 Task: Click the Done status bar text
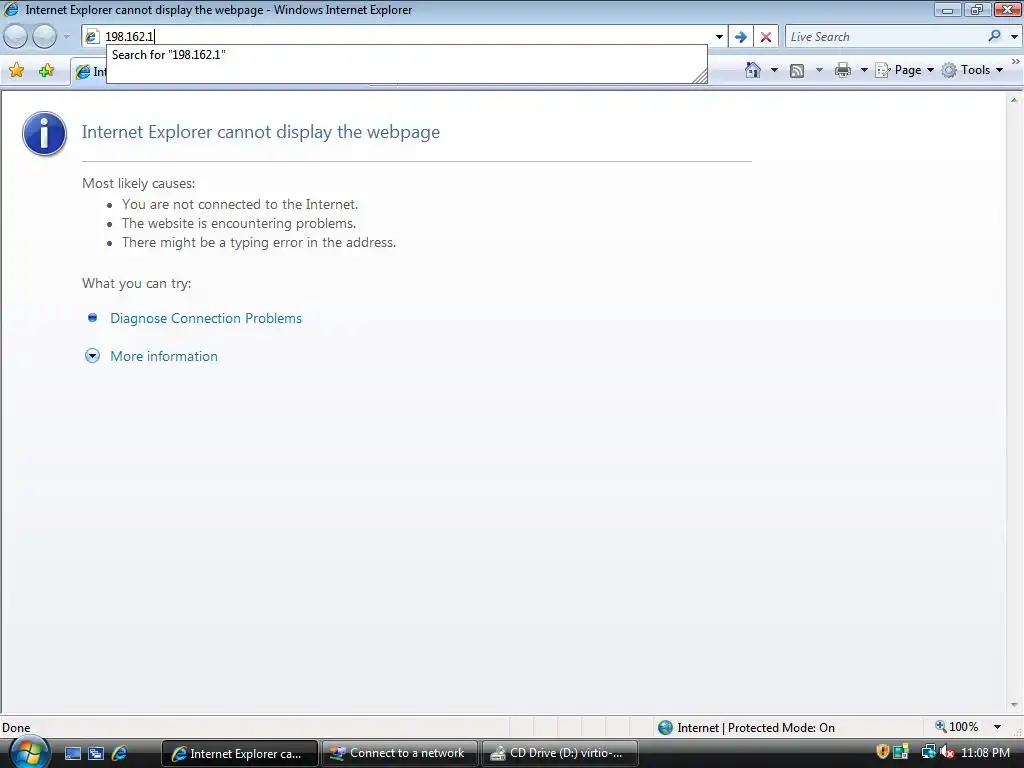click(16, 728)
